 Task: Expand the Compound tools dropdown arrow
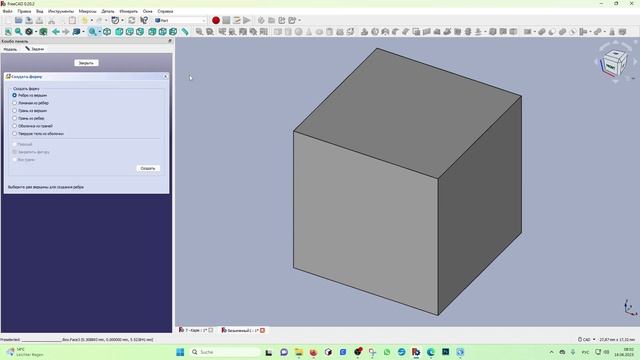tap(534, 31)
